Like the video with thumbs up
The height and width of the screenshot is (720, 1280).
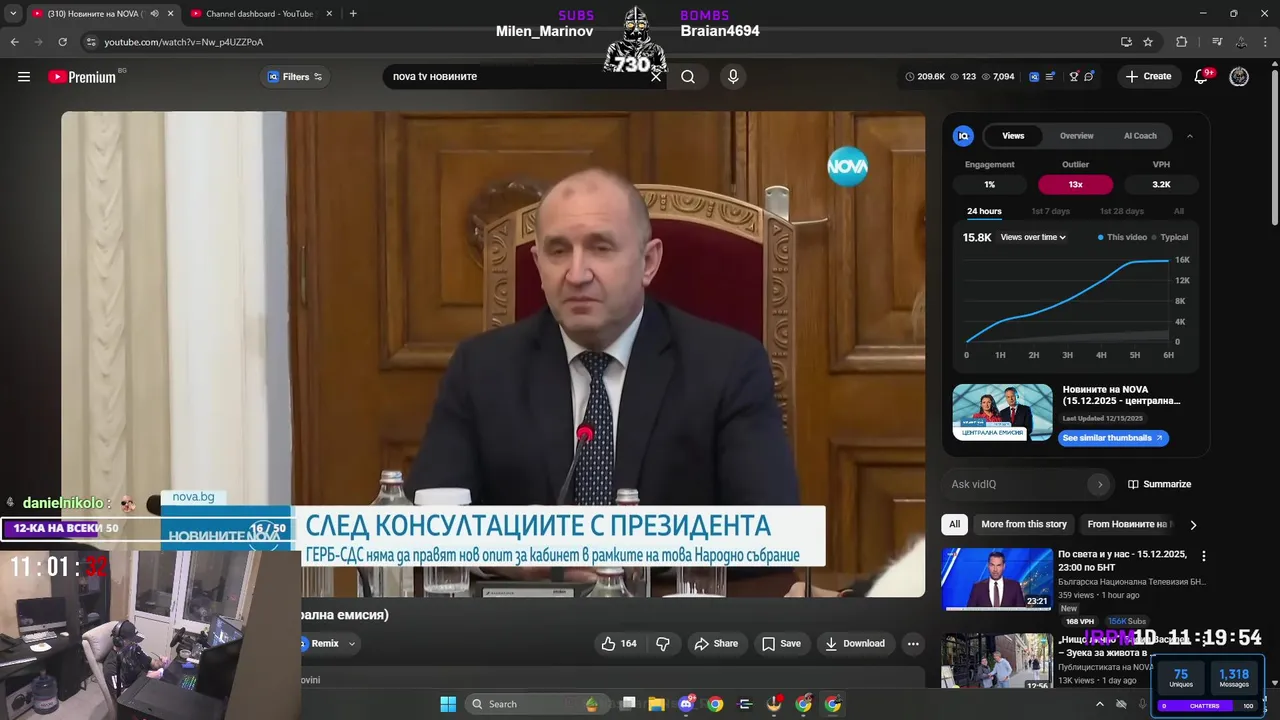click(618, 644)
